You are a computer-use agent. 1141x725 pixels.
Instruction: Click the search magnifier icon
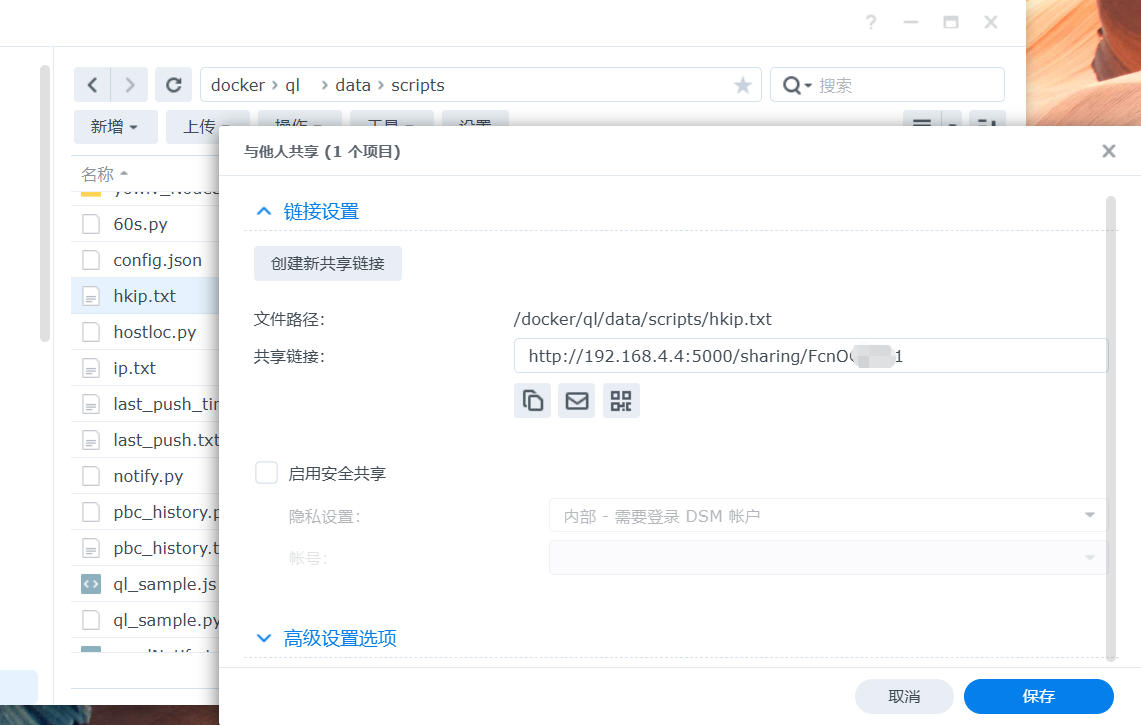coord(792,86)
